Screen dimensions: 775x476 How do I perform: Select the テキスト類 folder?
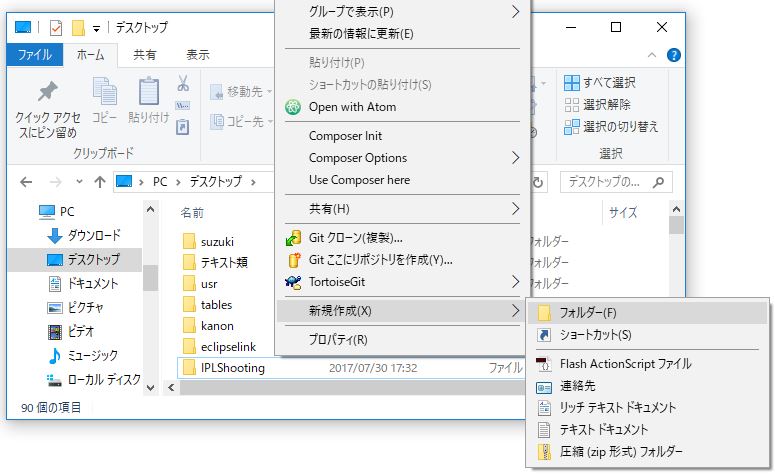215,262
